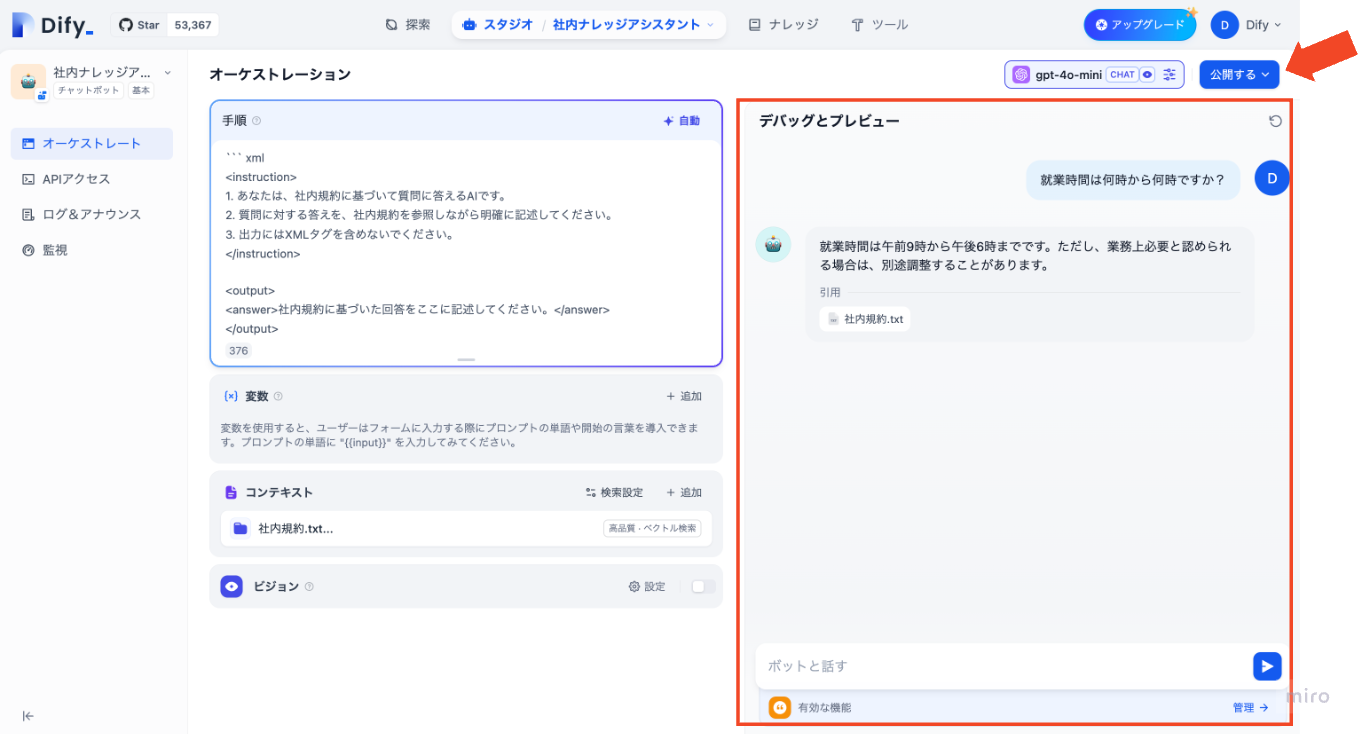The image size is (1361, 734).
Task: Click the OpenAI model logo icon
Action: (1021, 74)
